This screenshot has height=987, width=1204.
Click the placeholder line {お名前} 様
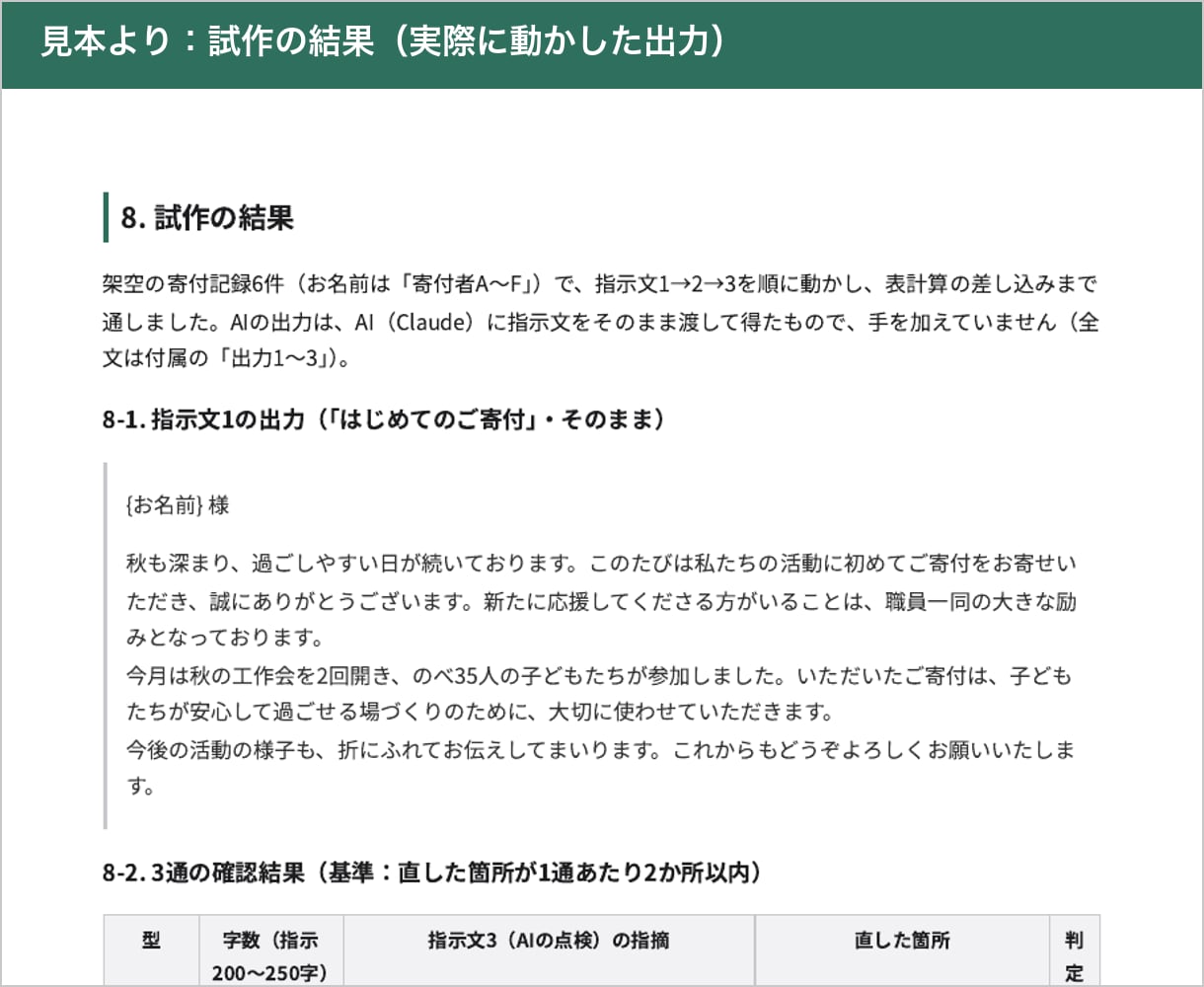178,505
